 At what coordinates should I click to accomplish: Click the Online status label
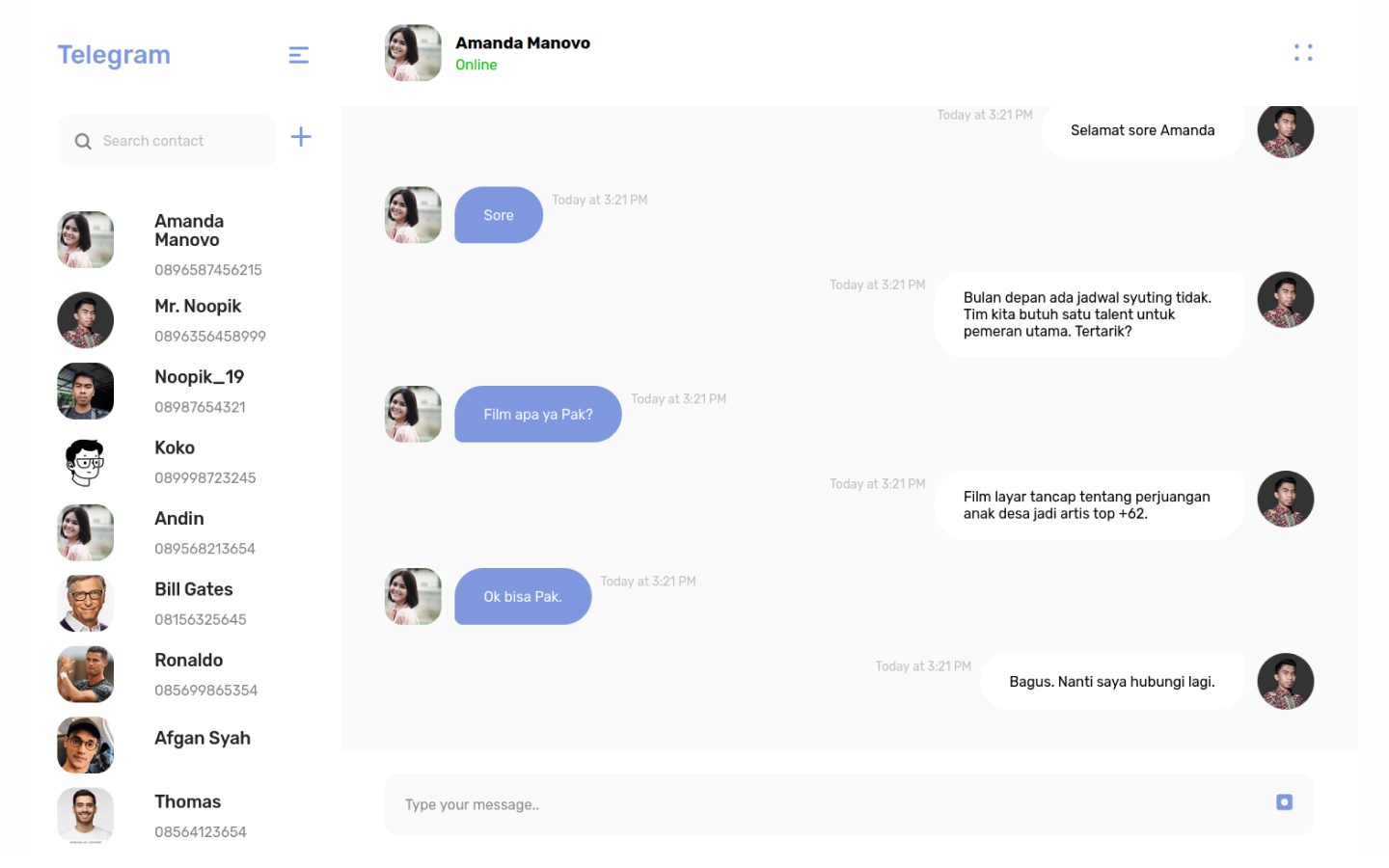pos(477,65)
